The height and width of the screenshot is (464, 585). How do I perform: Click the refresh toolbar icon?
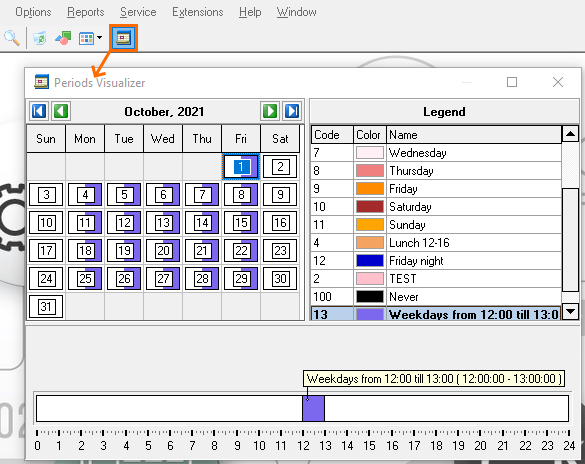(x=40, y=38)
